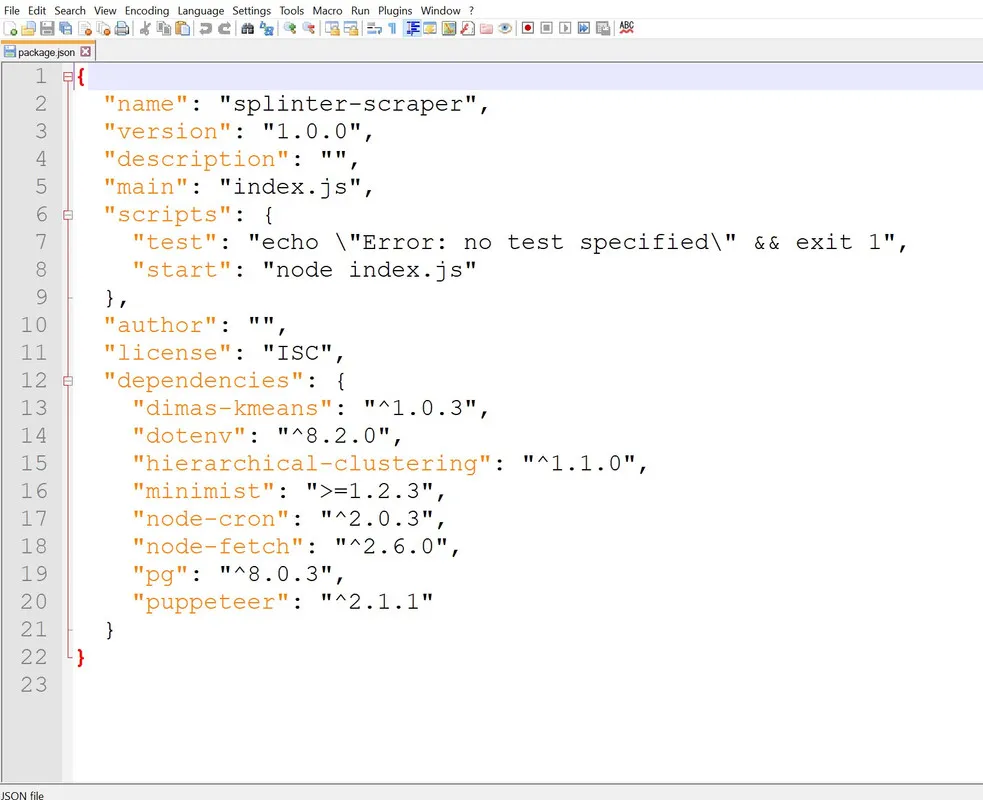Print the document using the printer icon
Viewport: 983px width, 800px height.
[x=122, y=28]
